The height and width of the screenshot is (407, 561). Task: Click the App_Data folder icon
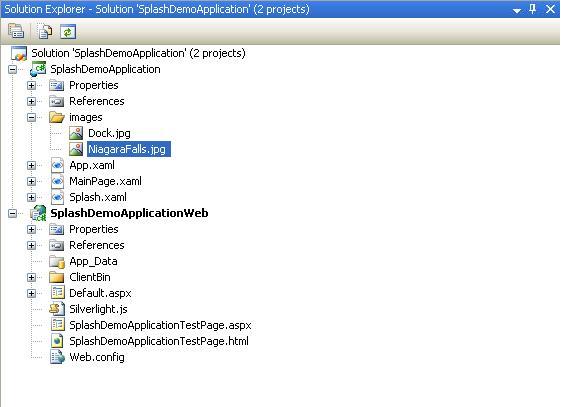[57, 261]
